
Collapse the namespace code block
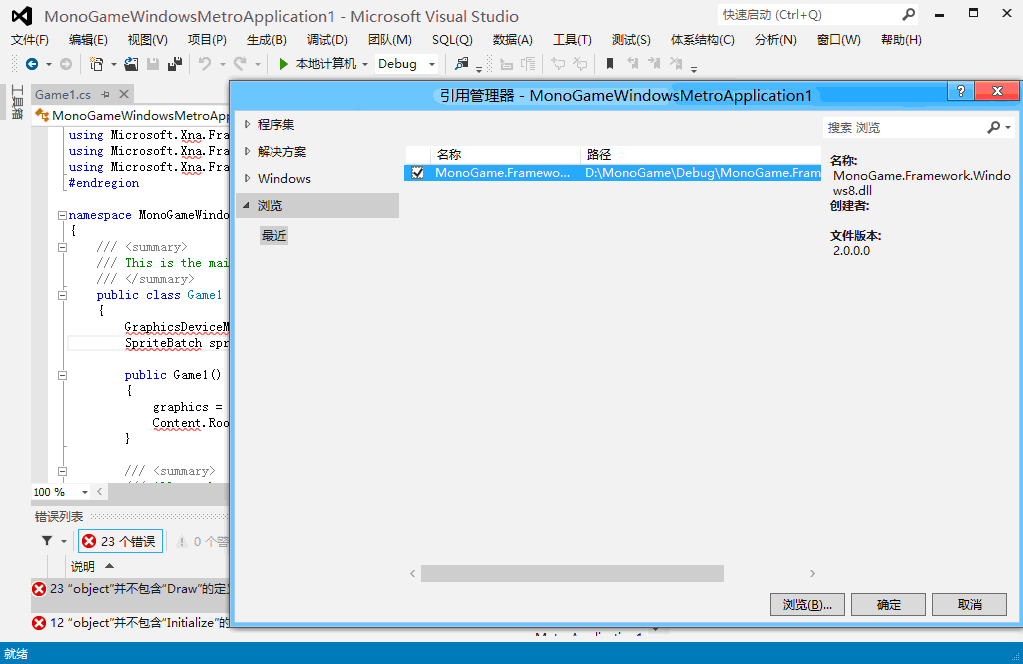click(62, 215)
